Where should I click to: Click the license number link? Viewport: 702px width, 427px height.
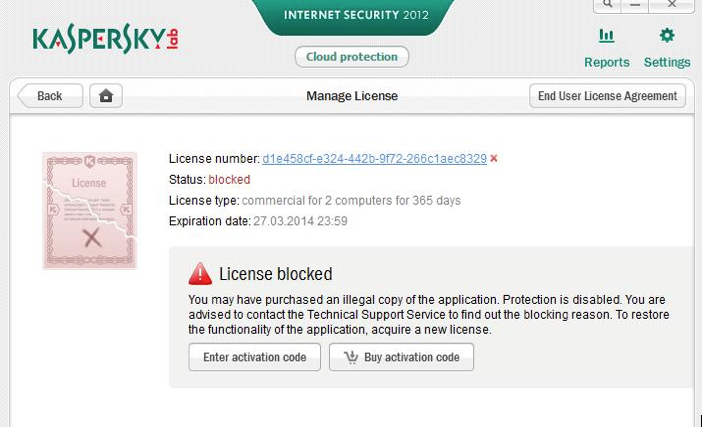click(374, 159)
